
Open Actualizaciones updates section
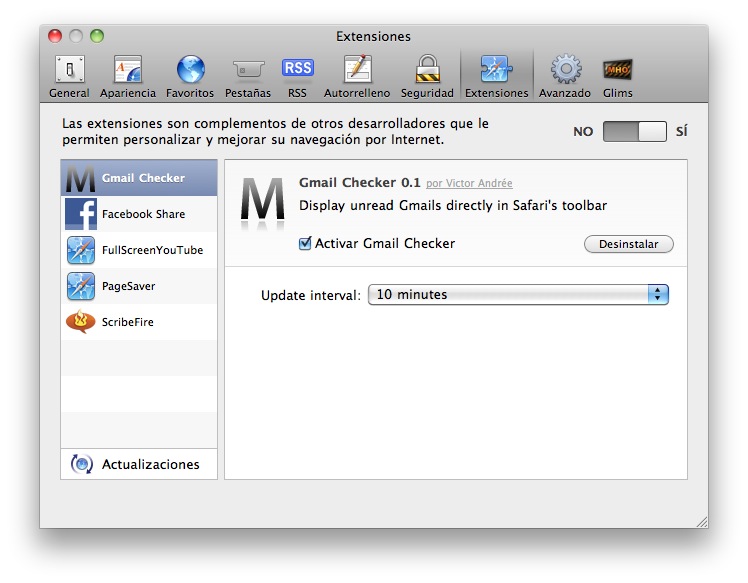coord(139,464)
